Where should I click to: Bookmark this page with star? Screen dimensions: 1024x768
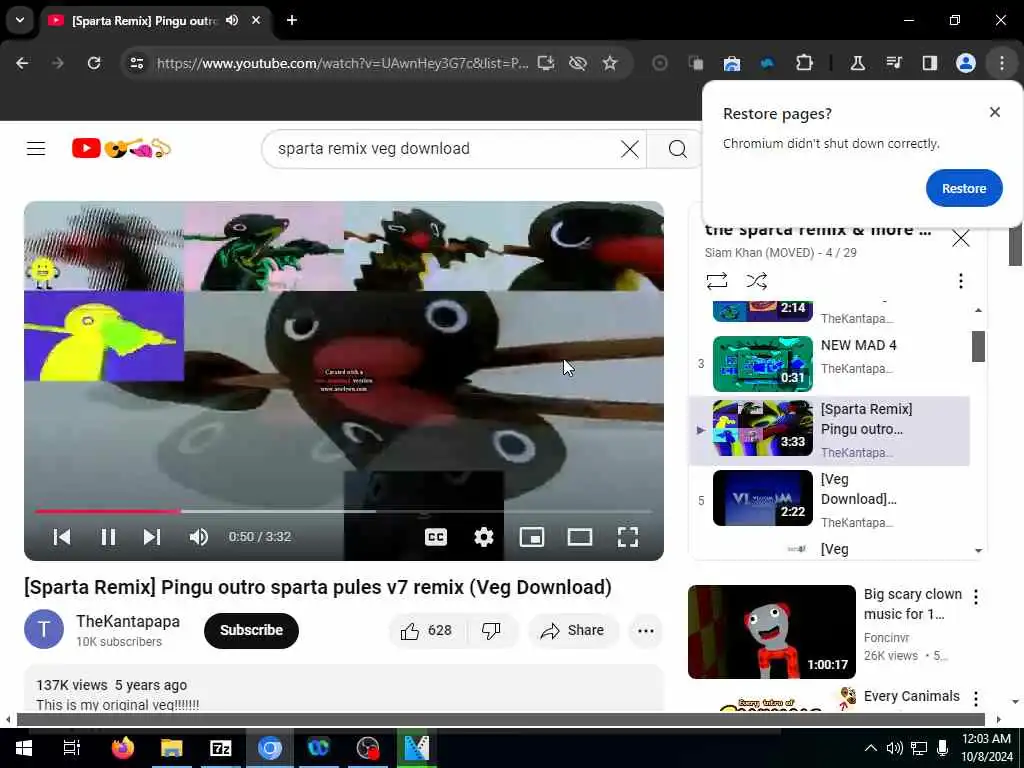(x=609, y=63)
